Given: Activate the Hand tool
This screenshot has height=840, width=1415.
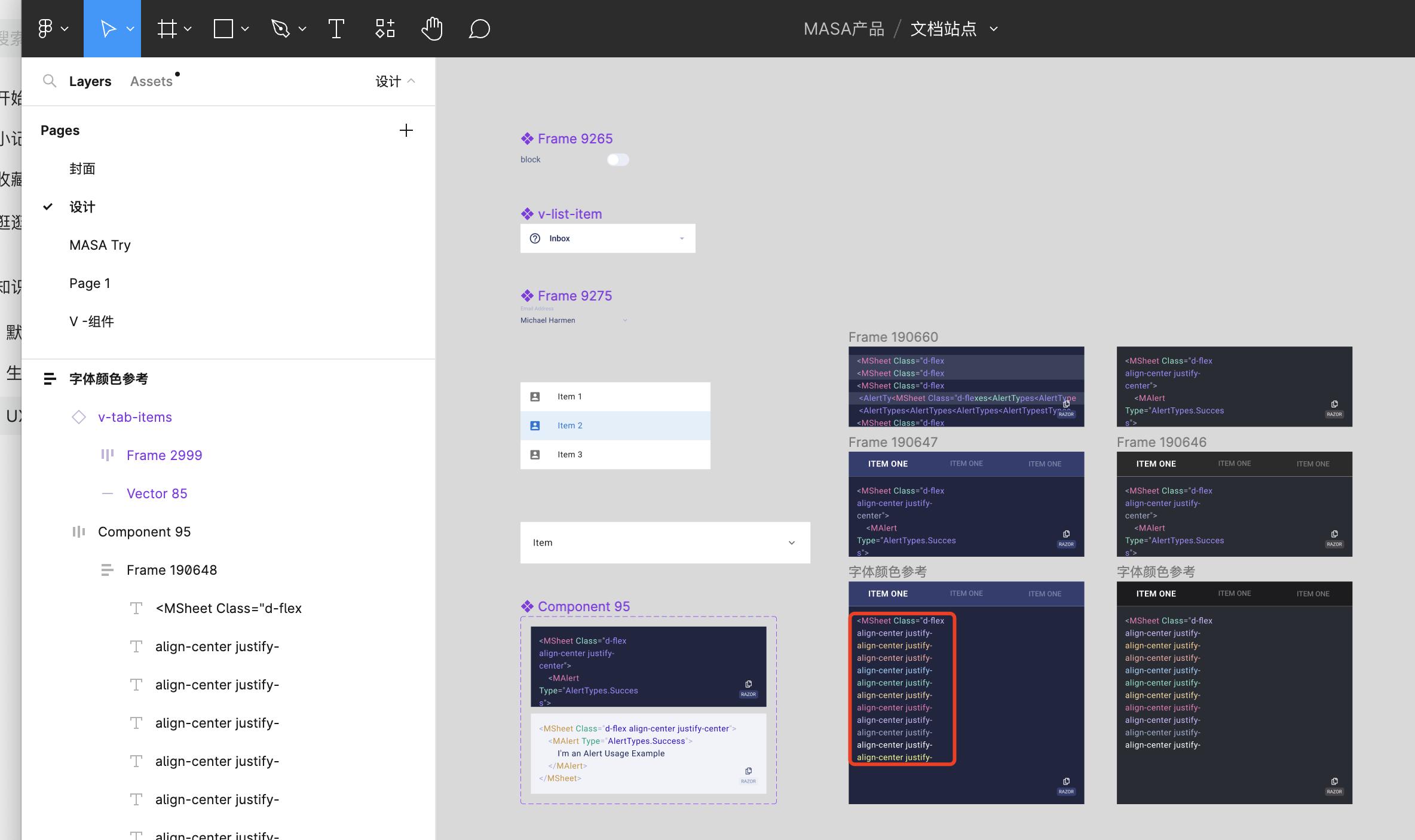Looking at the screenshot, I should 431,28.
